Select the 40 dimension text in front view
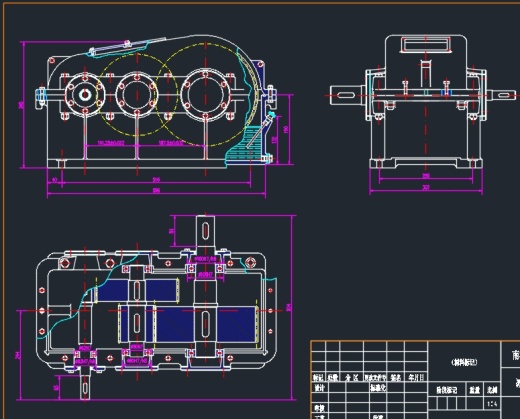Screen dimensions: 520x419 [x=55, y=180]
